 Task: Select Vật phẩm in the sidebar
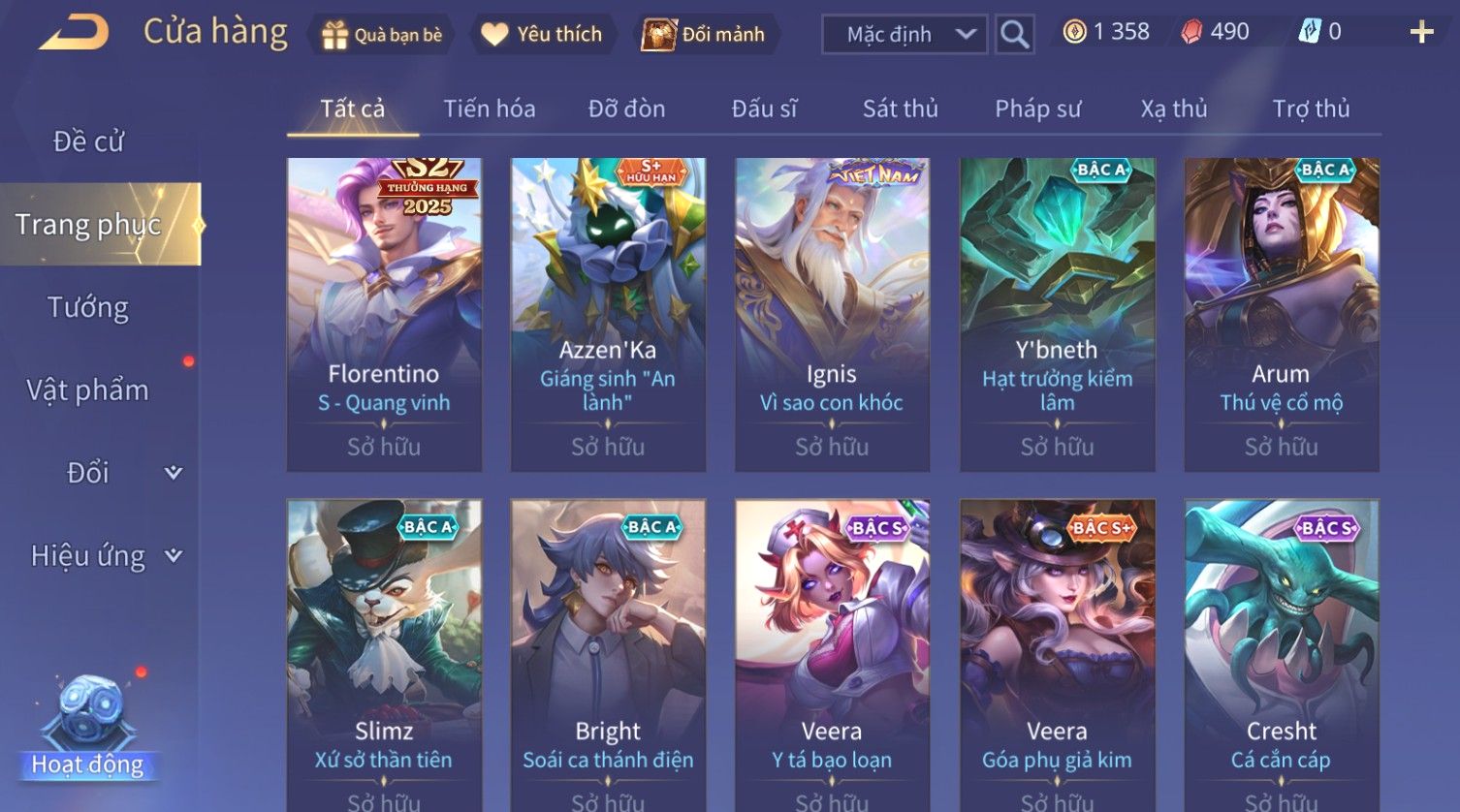coord(88,390)
